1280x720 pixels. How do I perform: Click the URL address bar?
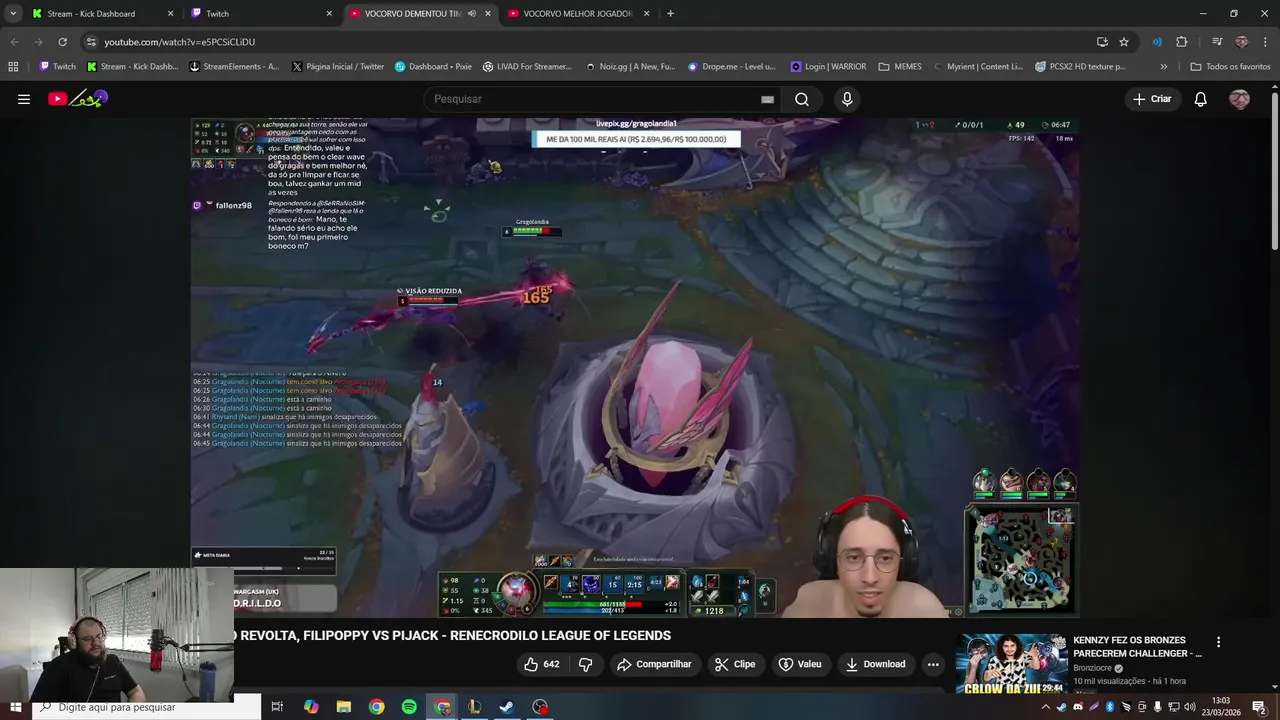click(x=590, y=42)
